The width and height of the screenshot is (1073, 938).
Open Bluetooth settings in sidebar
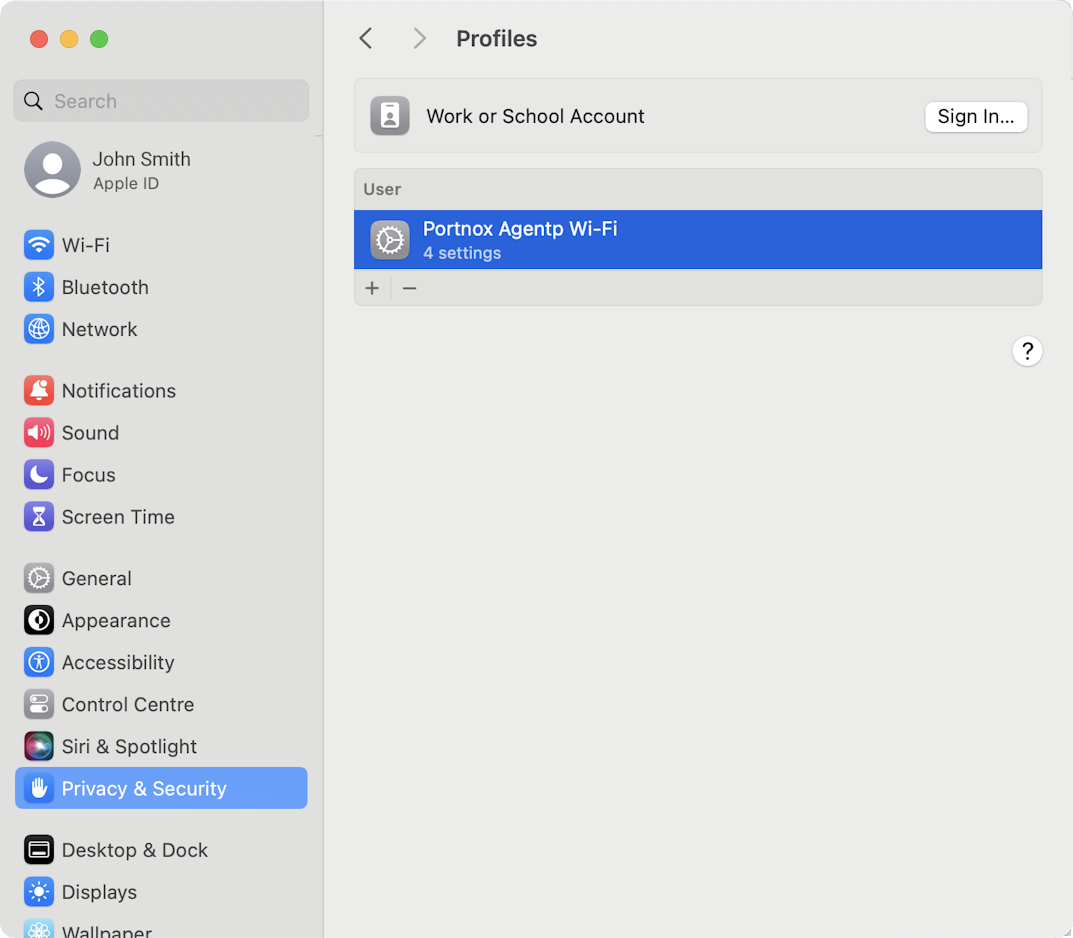coord(161,287)
